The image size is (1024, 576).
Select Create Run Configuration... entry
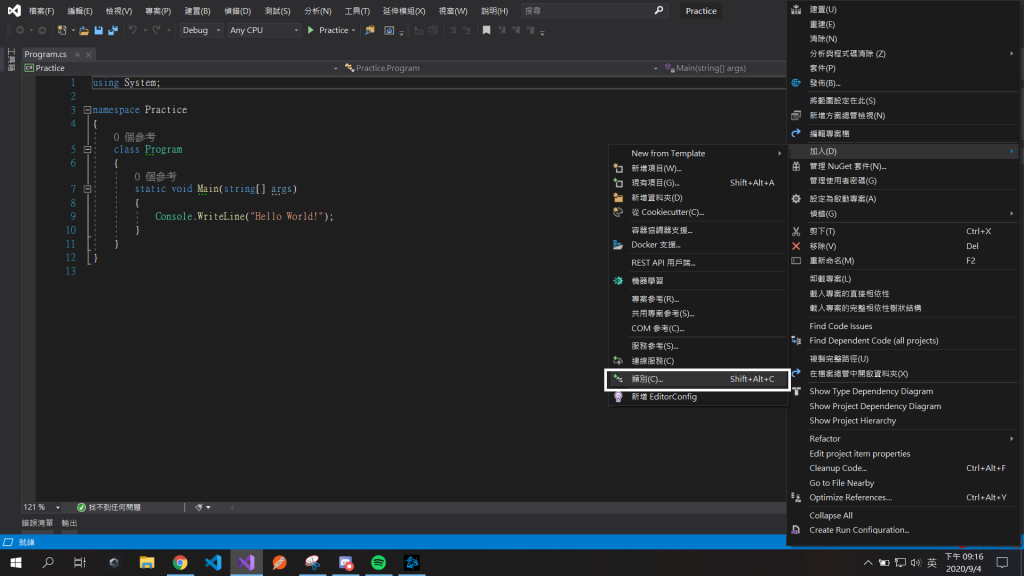coord(904,530)
